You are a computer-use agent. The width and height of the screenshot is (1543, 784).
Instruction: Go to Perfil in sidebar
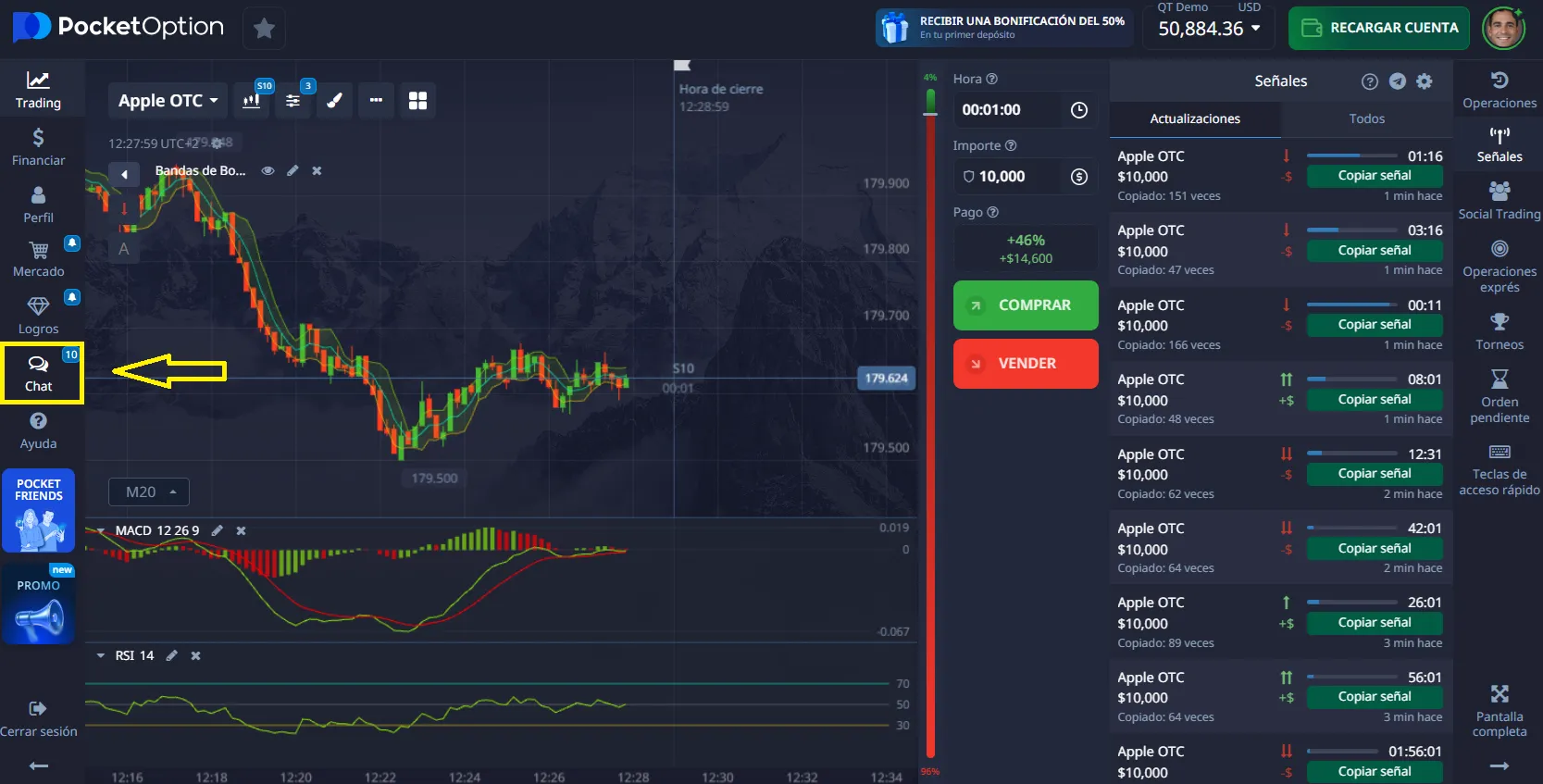coord(38,205)
